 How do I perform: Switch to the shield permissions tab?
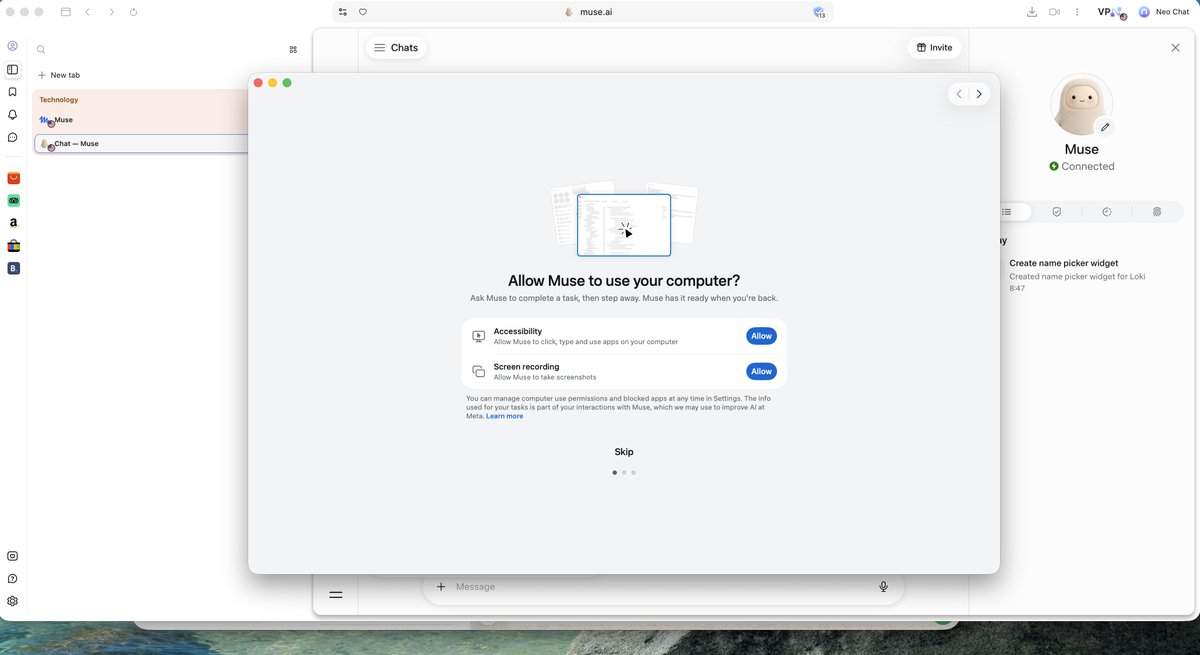[1056, 212]
